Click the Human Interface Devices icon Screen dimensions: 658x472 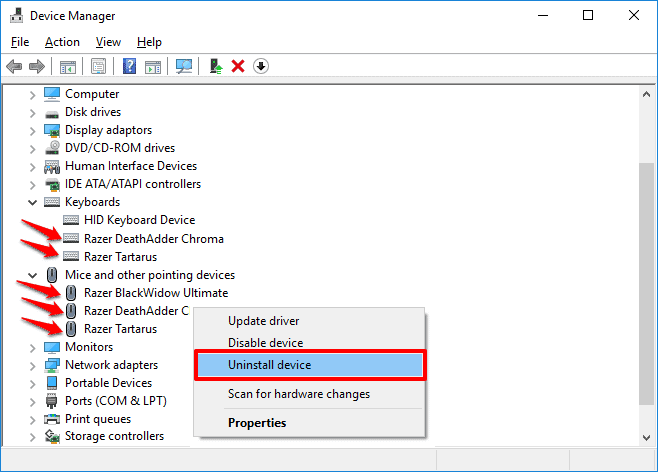[x=52, y=167]
